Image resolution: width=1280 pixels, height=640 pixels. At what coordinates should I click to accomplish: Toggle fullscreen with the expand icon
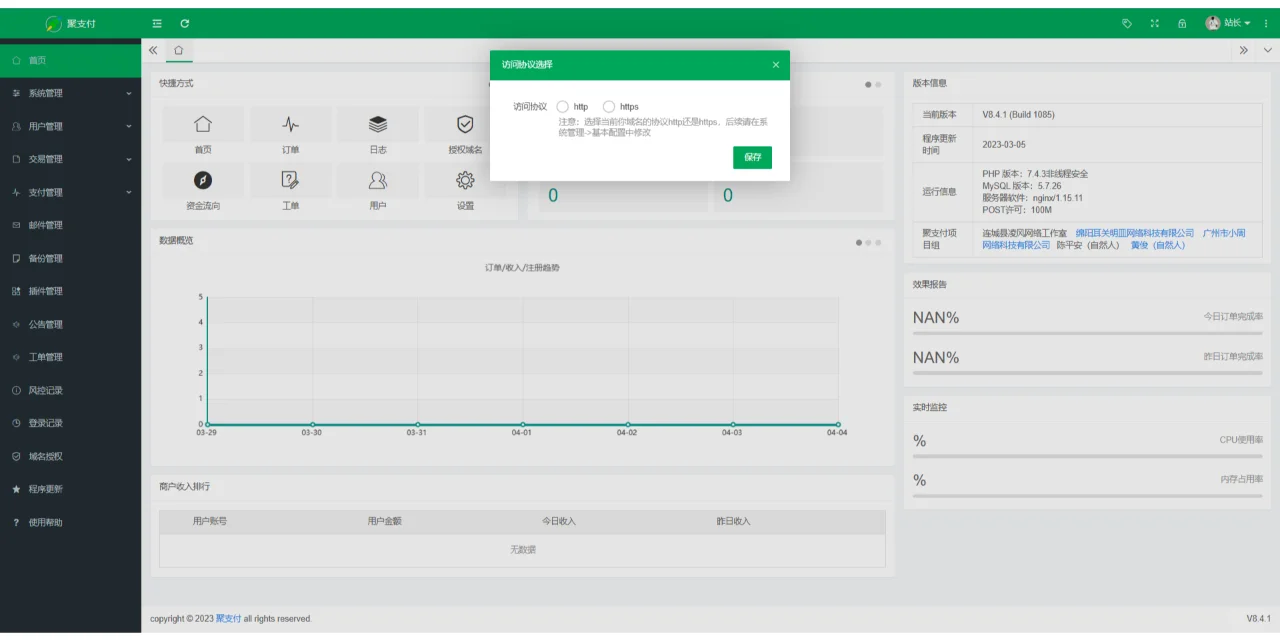coord(1155,23)
